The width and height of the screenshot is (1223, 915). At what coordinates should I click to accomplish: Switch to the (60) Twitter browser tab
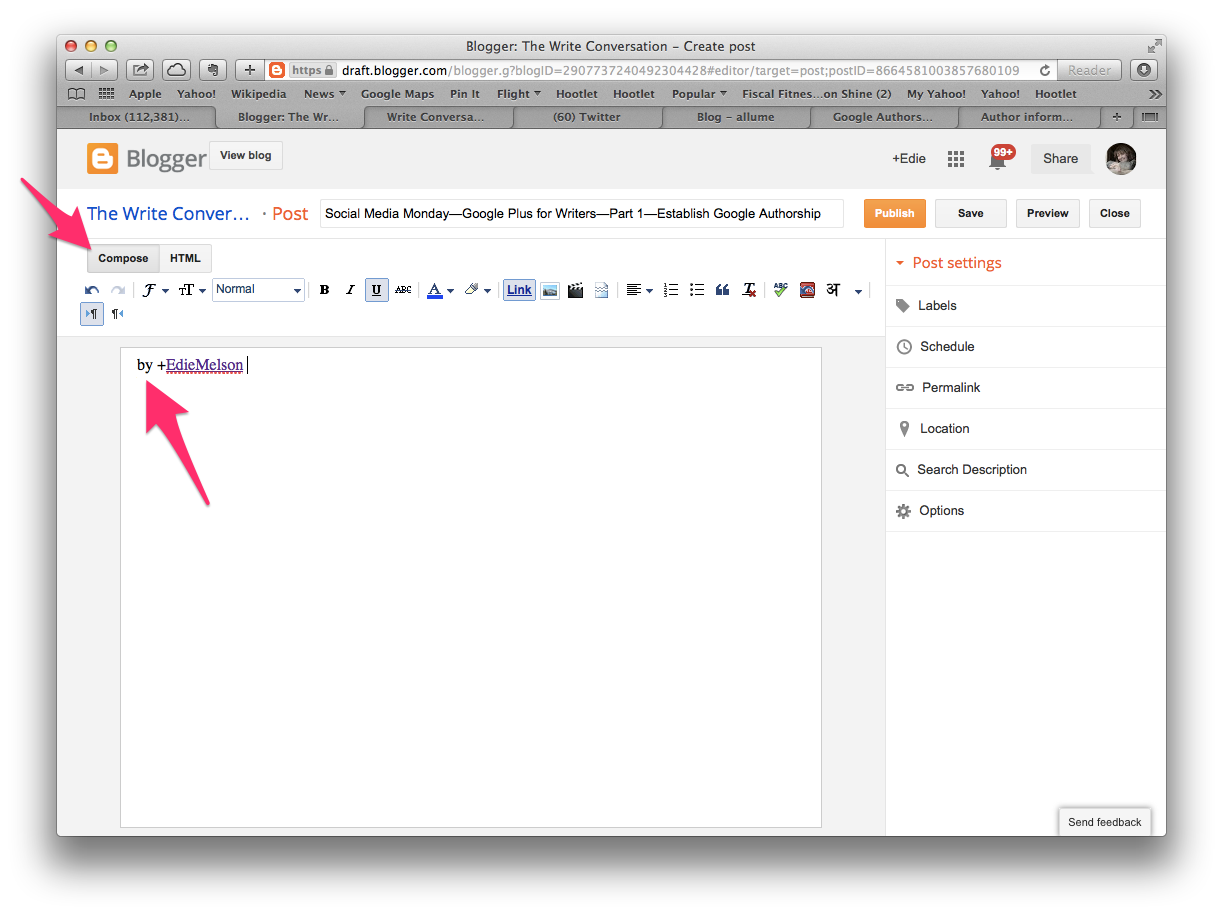(x=586, y=117)
